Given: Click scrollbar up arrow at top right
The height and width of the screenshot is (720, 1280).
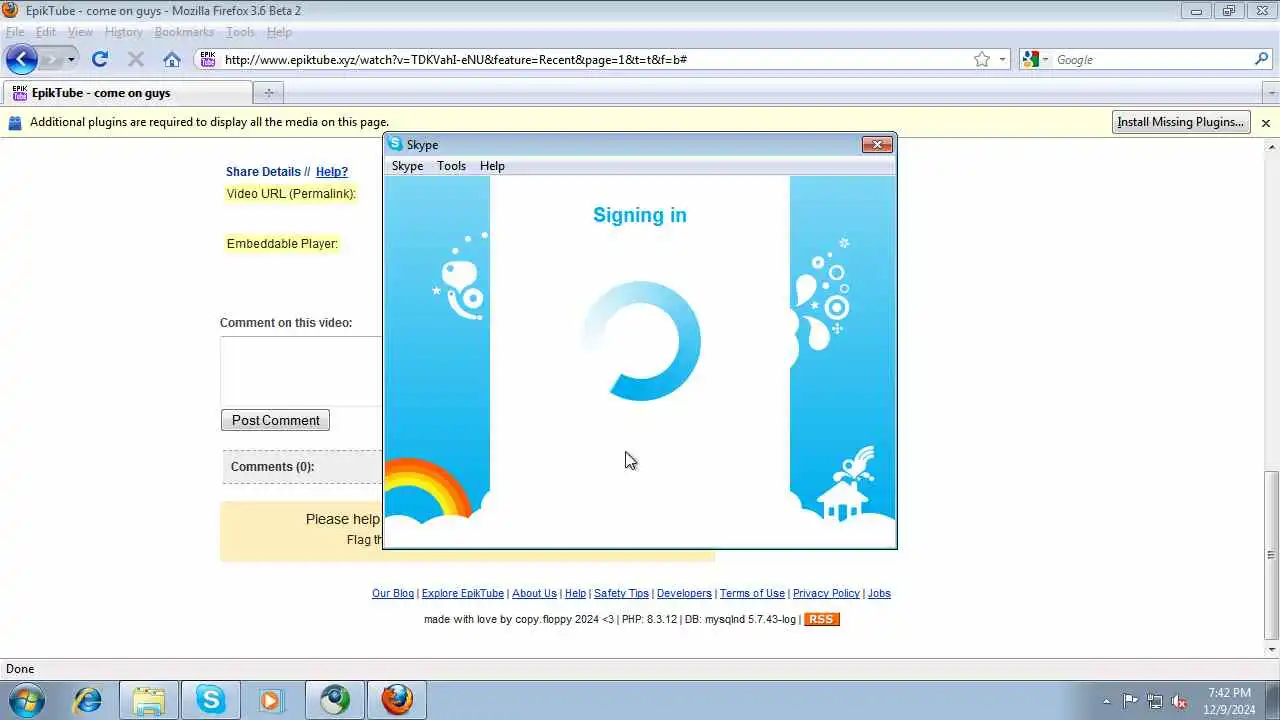Looking at the screenshot, I should pyautogui.click(x=1271, y=146).
